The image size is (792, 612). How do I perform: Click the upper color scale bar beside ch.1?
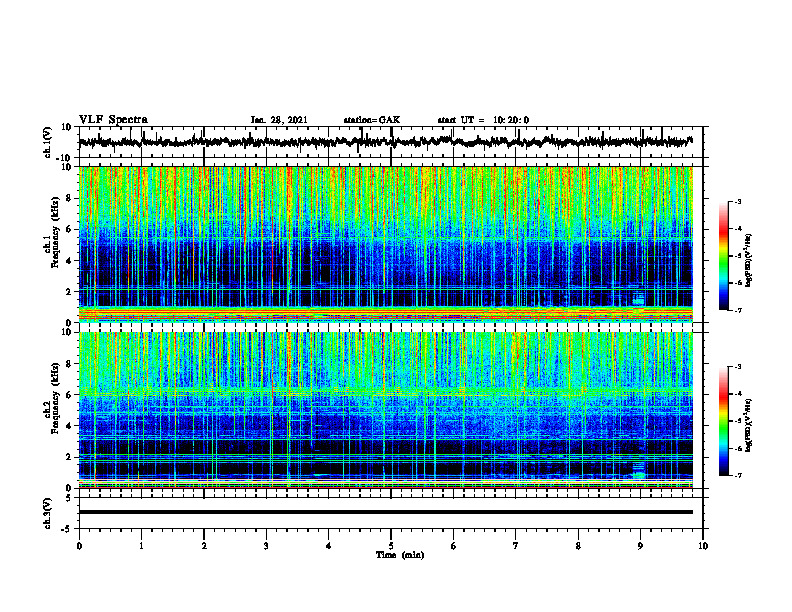tap(723, 256)
